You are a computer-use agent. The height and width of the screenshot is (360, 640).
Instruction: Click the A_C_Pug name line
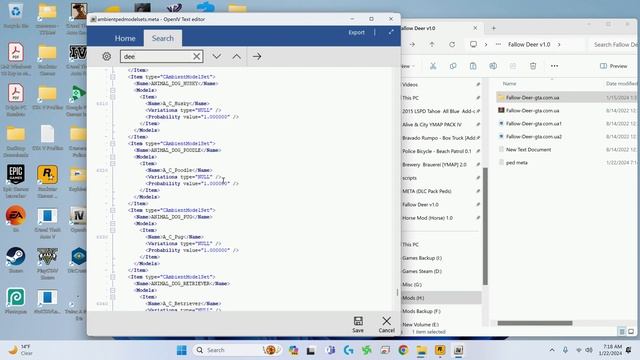(175, 237)
